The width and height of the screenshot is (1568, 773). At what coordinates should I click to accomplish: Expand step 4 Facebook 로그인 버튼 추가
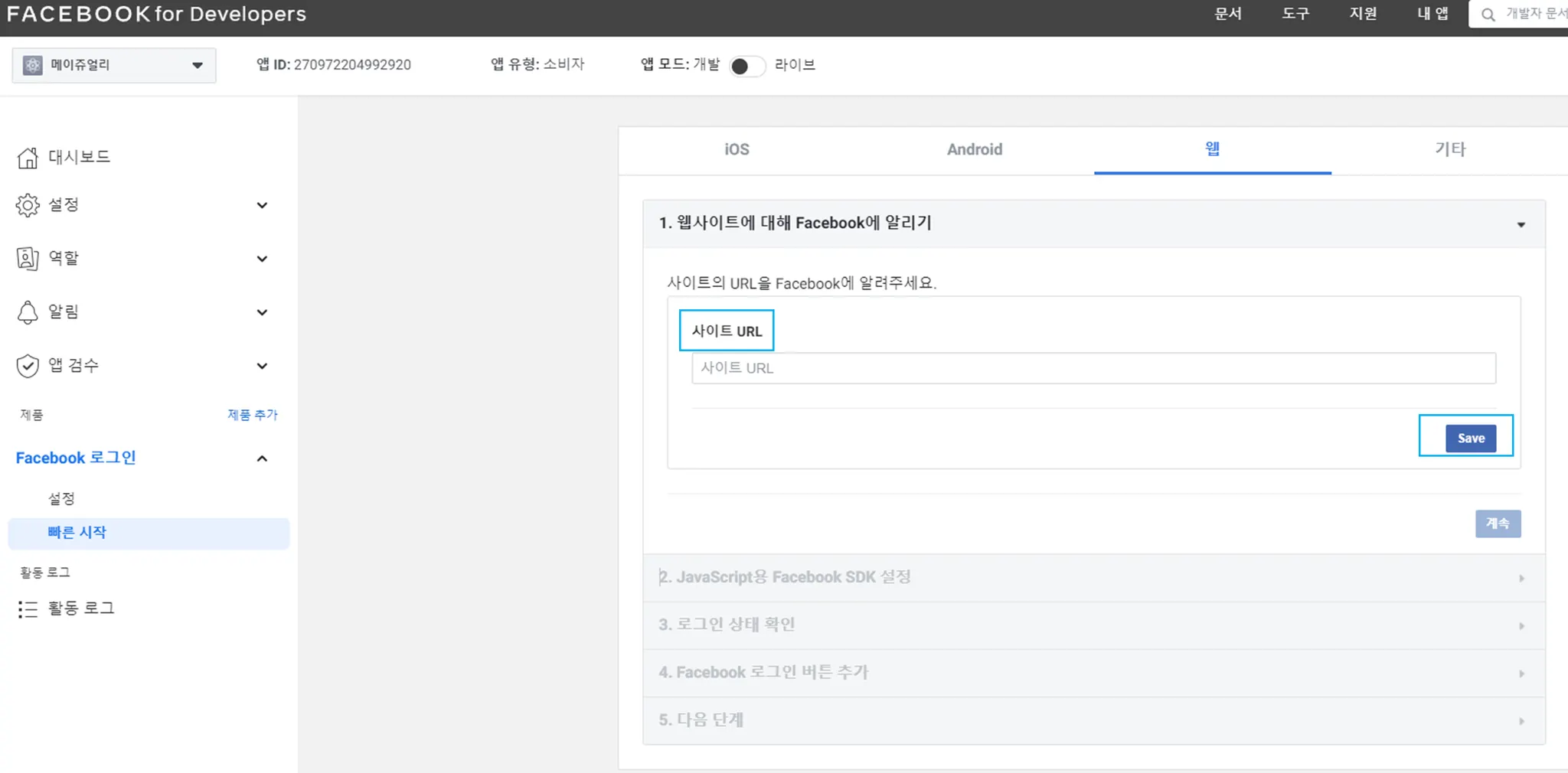(1094, 673)
